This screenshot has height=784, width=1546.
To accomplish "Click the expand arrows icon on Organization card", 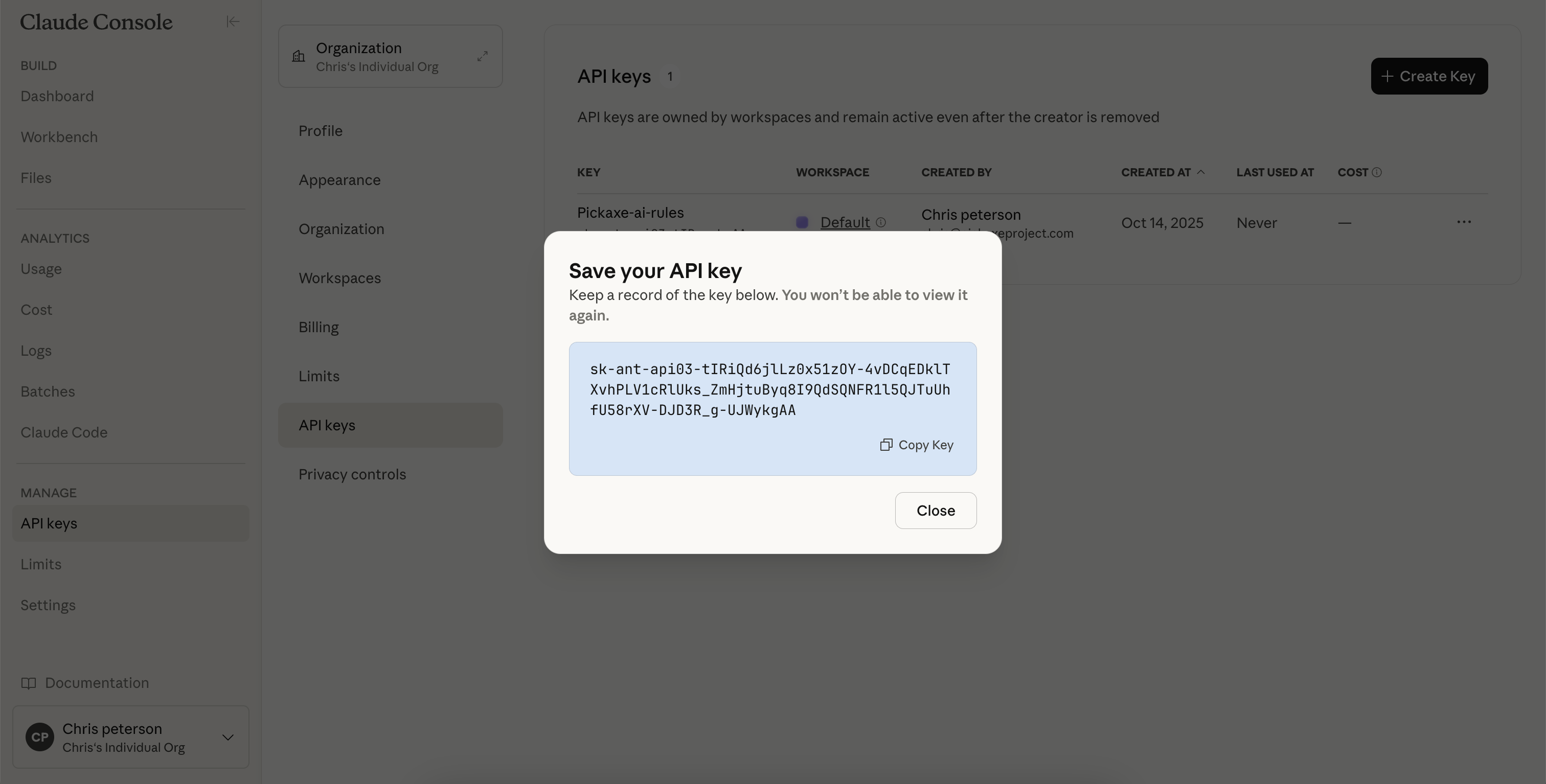I will [483, 56].
